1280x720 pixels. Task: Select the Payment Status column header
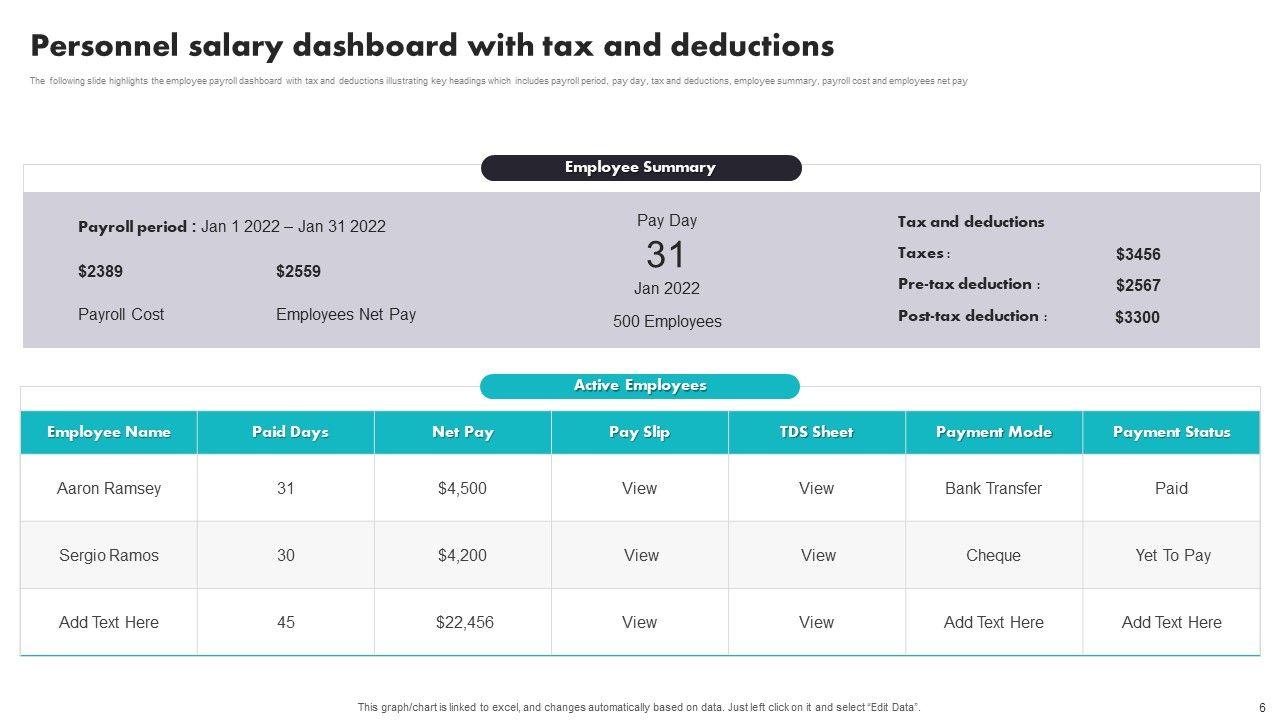[1171, 433]
